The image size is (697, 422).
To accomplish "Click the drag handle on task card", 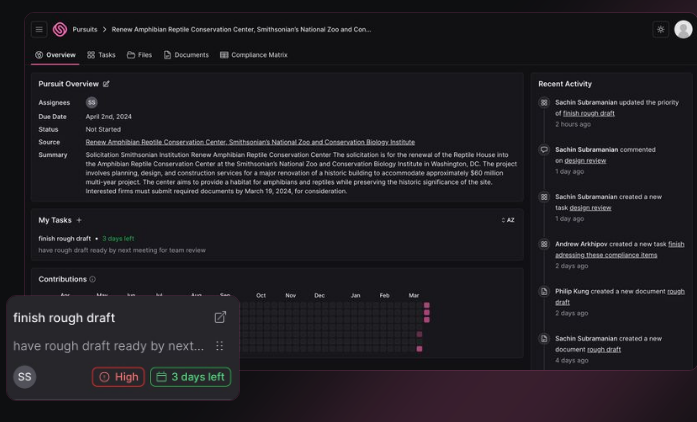I will point(220,346).
